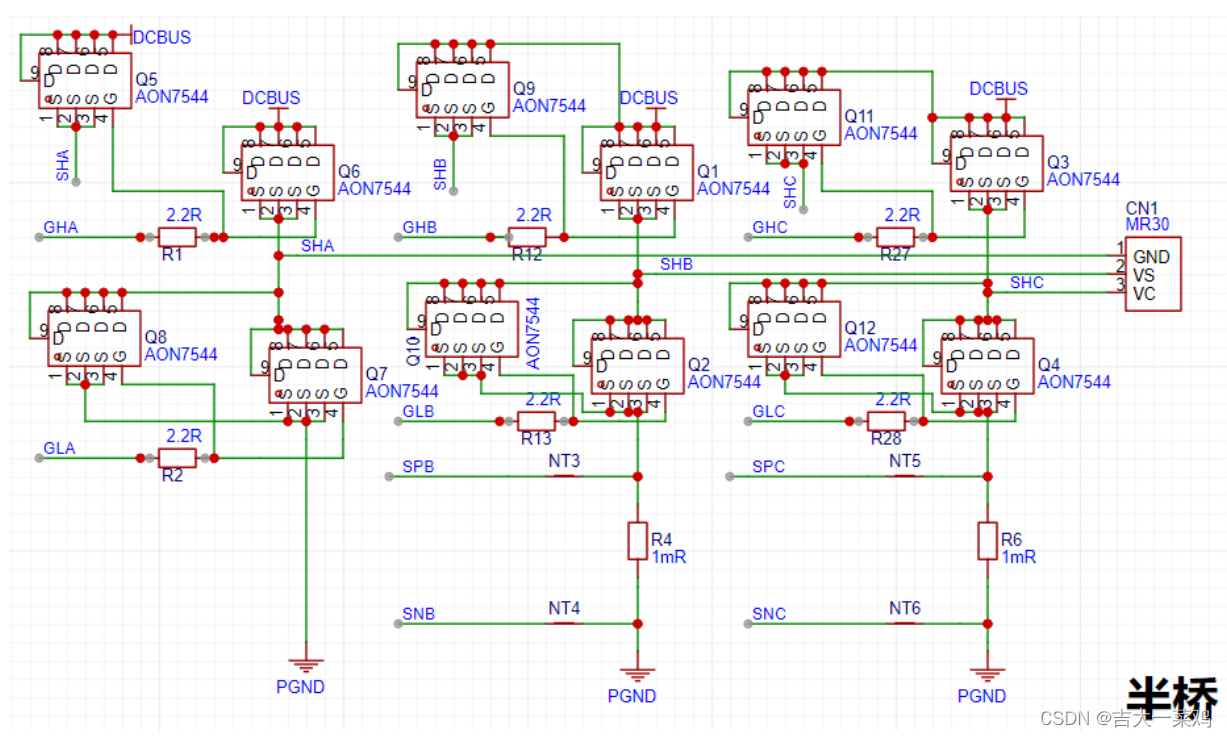1227x737 pixels.
Task: Click the GLA net label
Action: (59, 448)
